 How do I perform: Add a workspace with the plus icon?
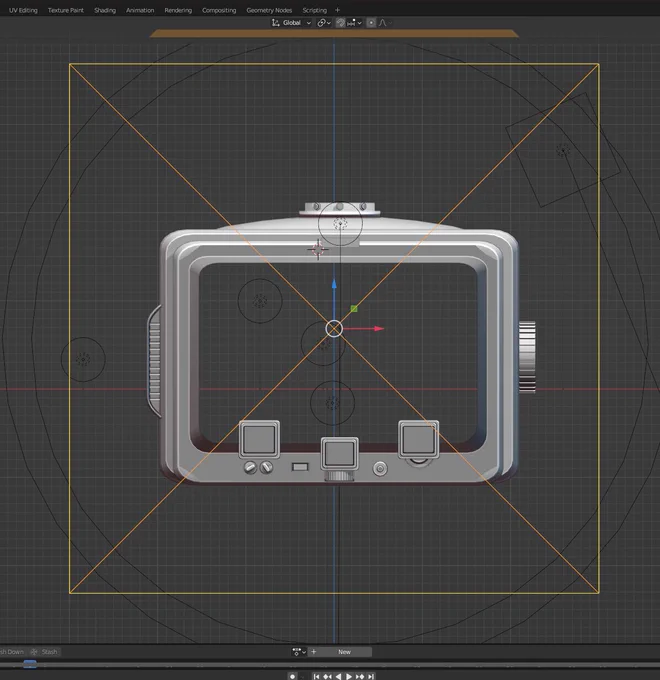(x=337, y=10)
